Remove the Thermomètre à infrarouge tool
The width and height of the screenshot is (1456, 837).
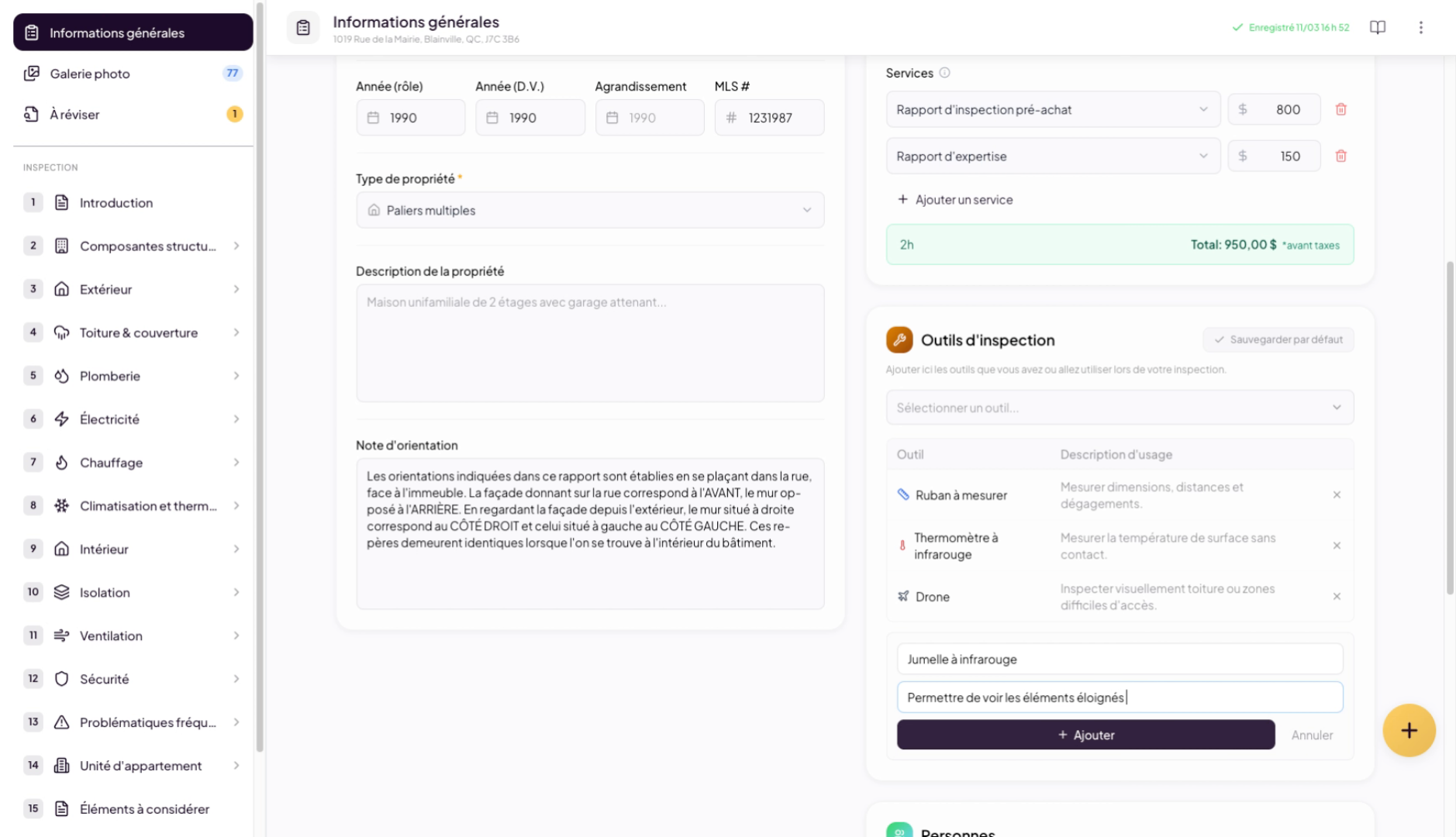(x=1337, y=546)
